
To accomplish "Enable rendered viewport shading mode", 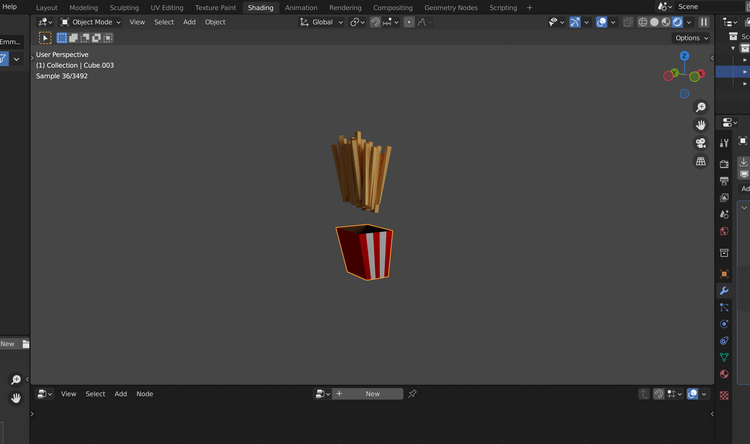I will point(679,22).
